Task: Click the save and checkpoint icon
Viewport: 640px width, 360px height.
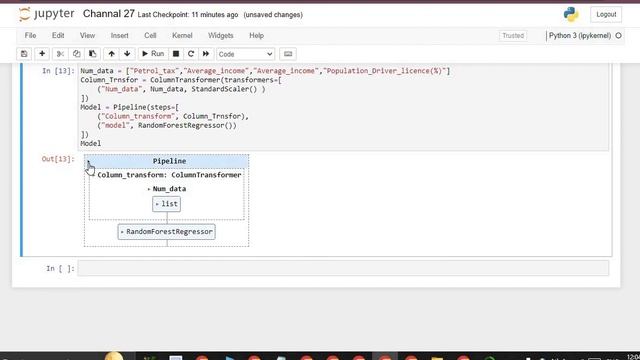Action: pos(24,54)
